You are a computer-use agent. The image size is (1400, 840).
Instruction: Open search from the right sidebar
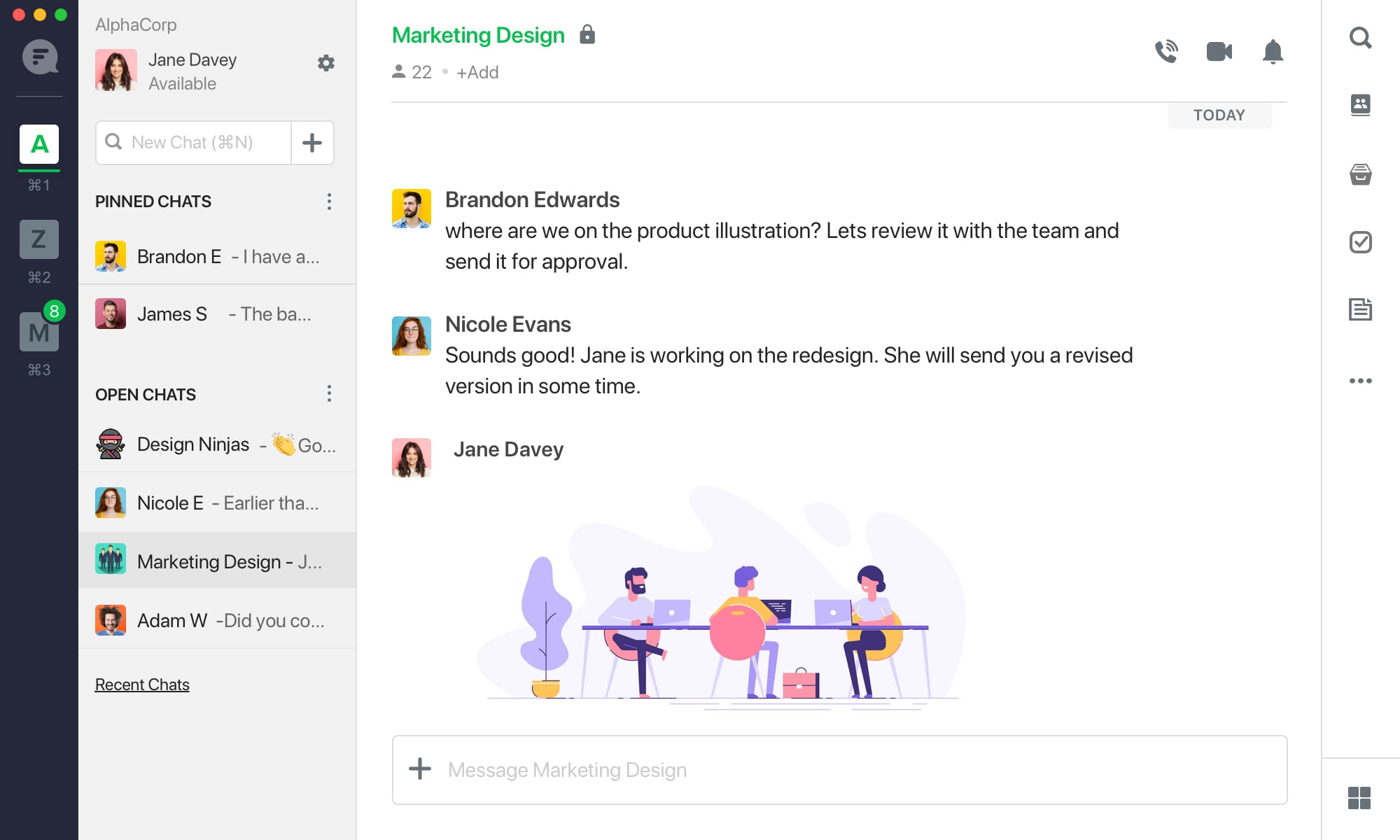pos(1360,38)
